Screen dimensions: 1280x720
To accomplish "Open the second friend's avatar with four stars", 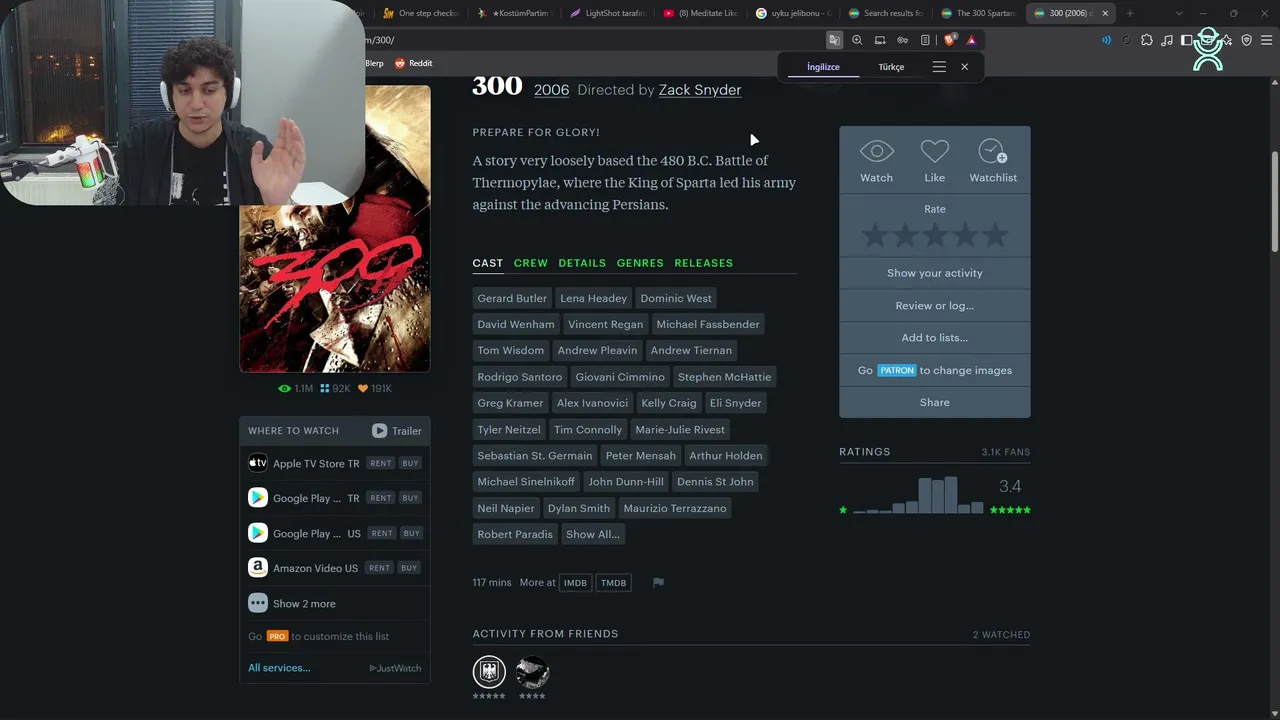I will 532,671.
